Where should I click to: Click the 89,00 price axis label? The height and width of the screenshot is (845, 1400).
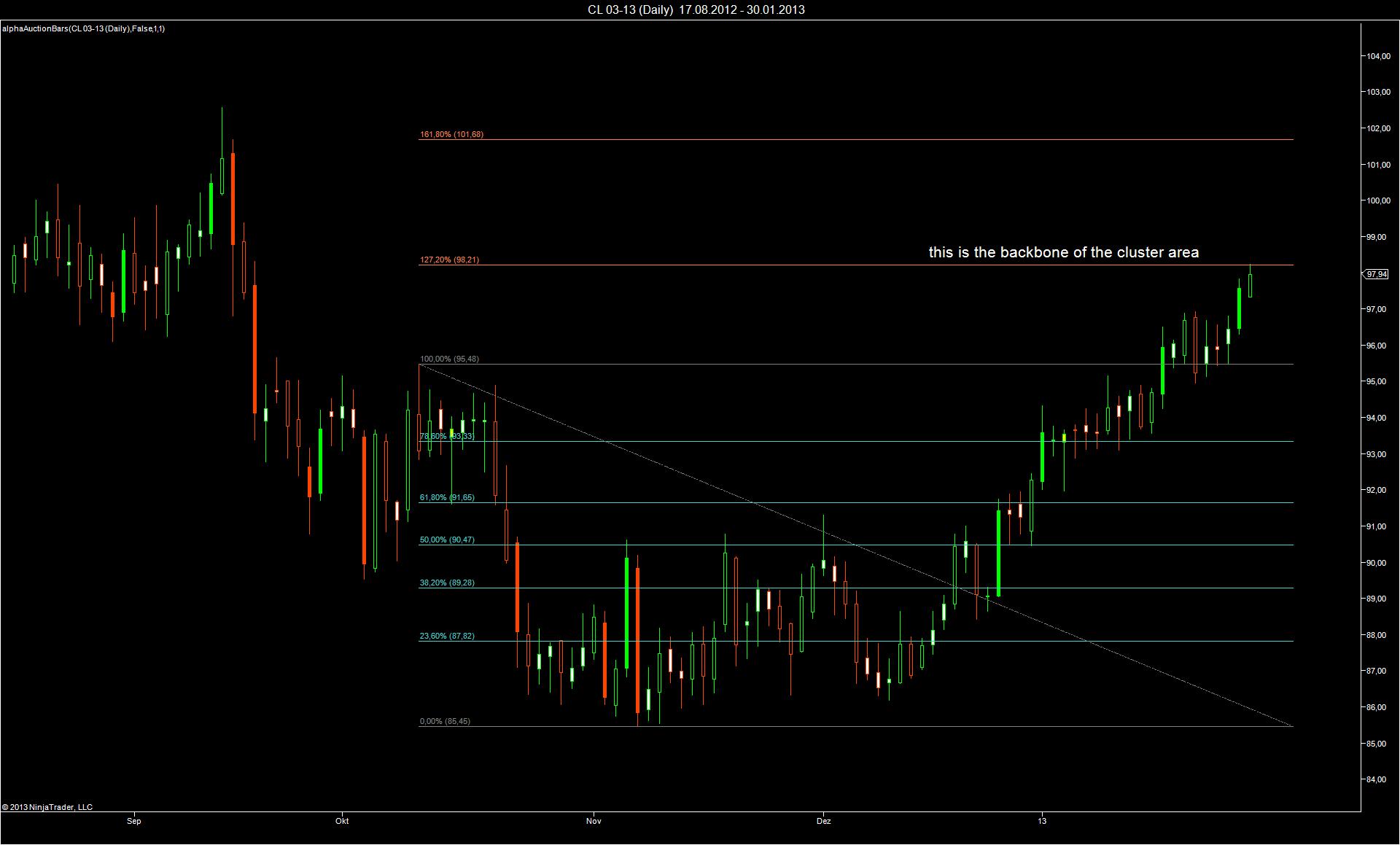click(x=1377, y=599)
